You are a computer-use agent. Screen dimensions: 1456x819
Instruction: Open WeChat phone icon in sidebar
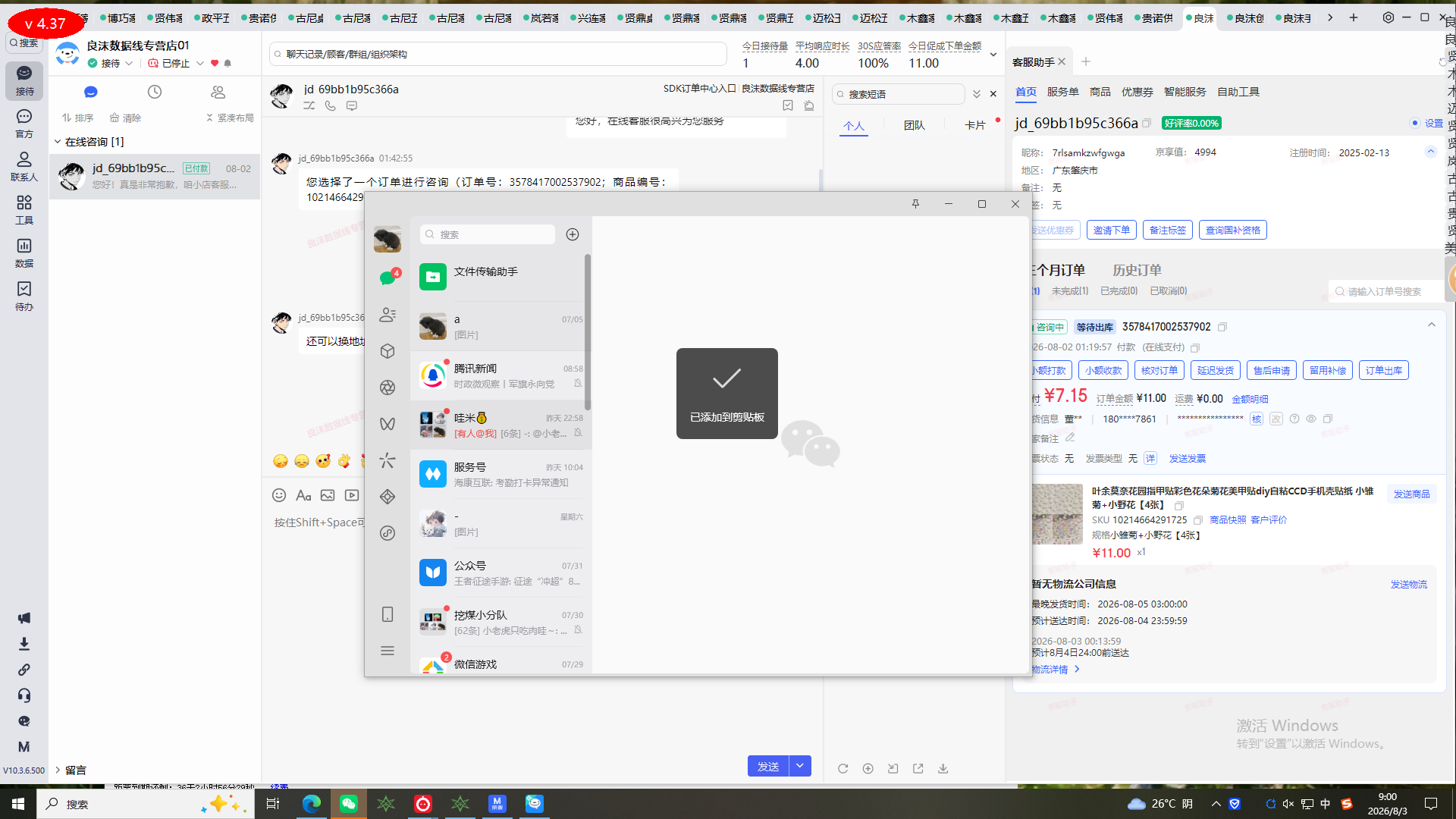click(x=388, y=614)
